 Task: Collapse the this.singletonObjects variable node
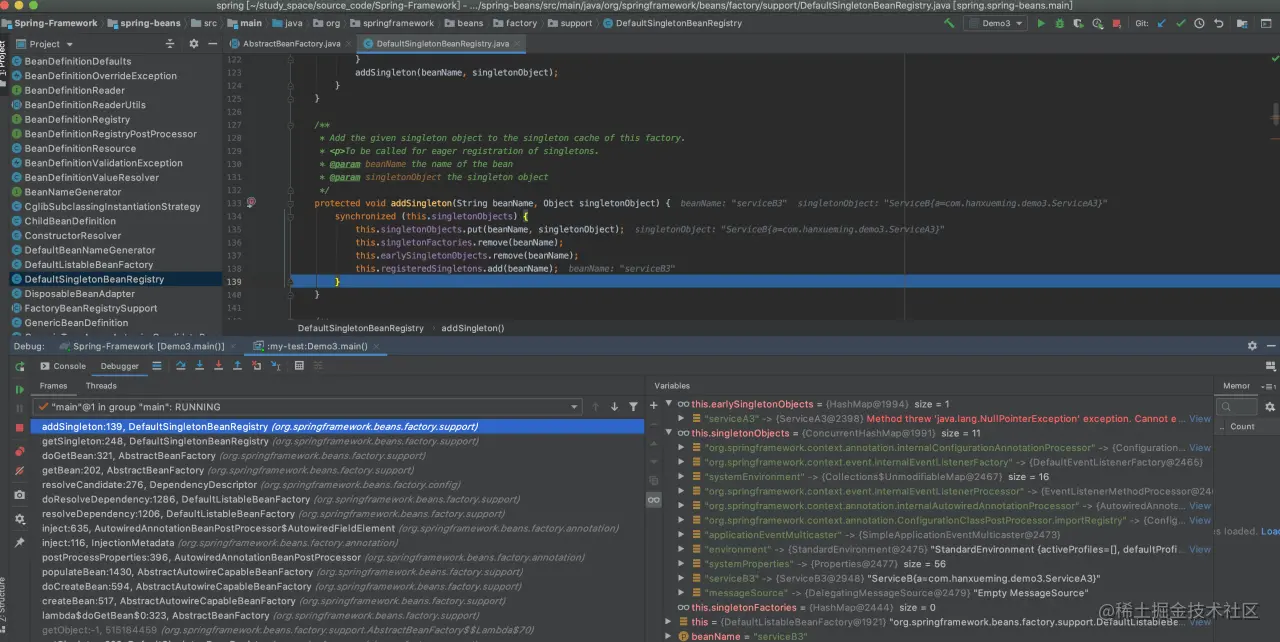(669, 433)
